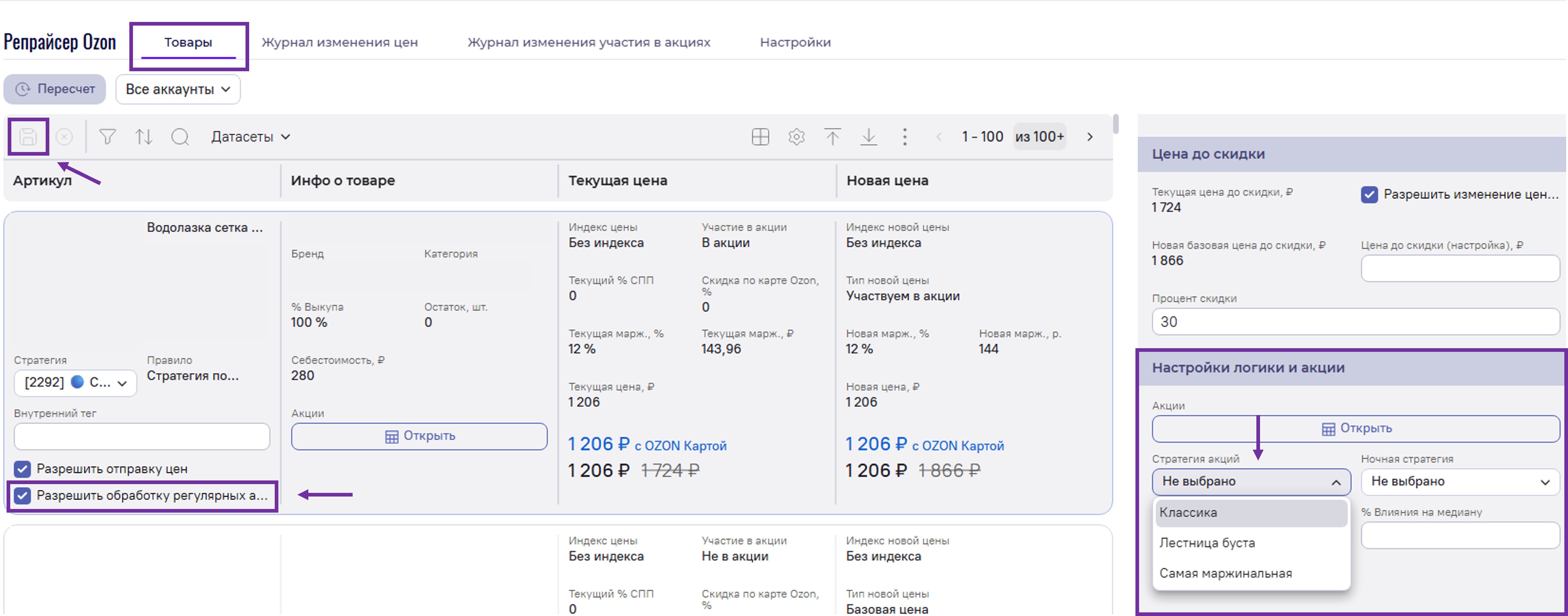Image resolution: width=1568 pixels, height=616 pixels.
Task: Open the table settings gear icon
Action: 796,137
